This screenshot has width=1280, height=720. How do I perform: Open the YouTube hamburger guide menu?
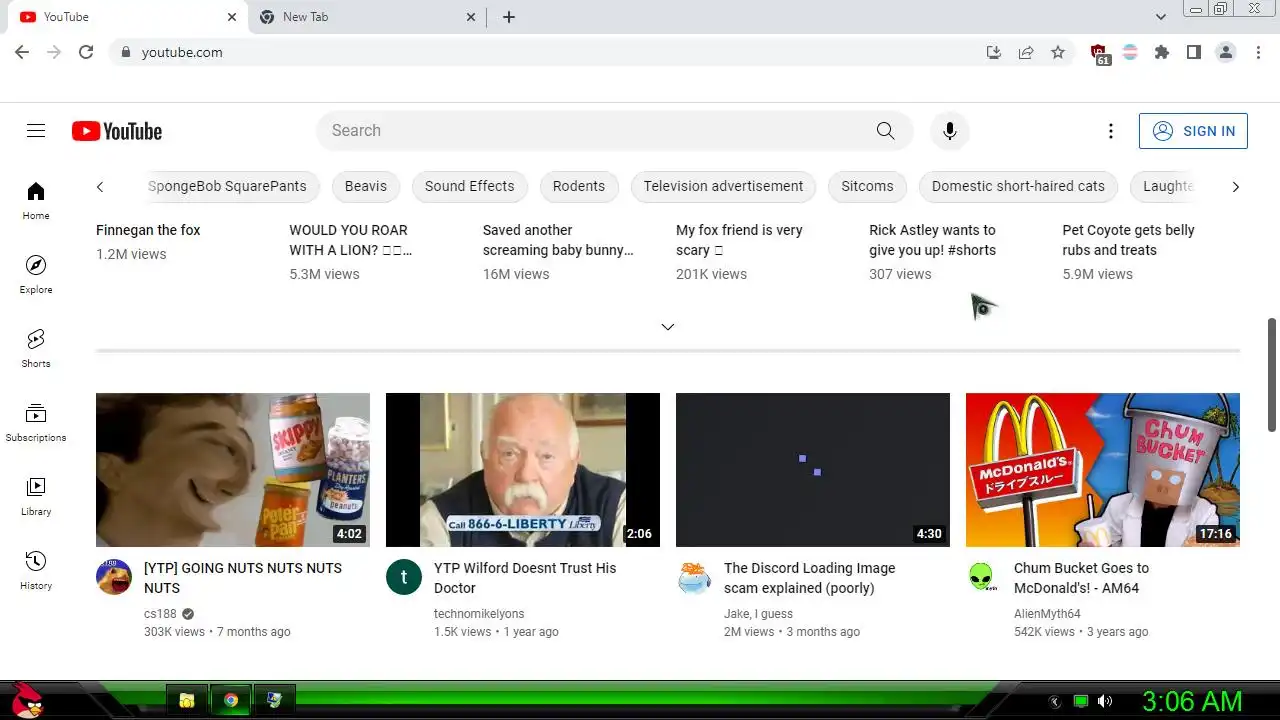click(36, 131)
